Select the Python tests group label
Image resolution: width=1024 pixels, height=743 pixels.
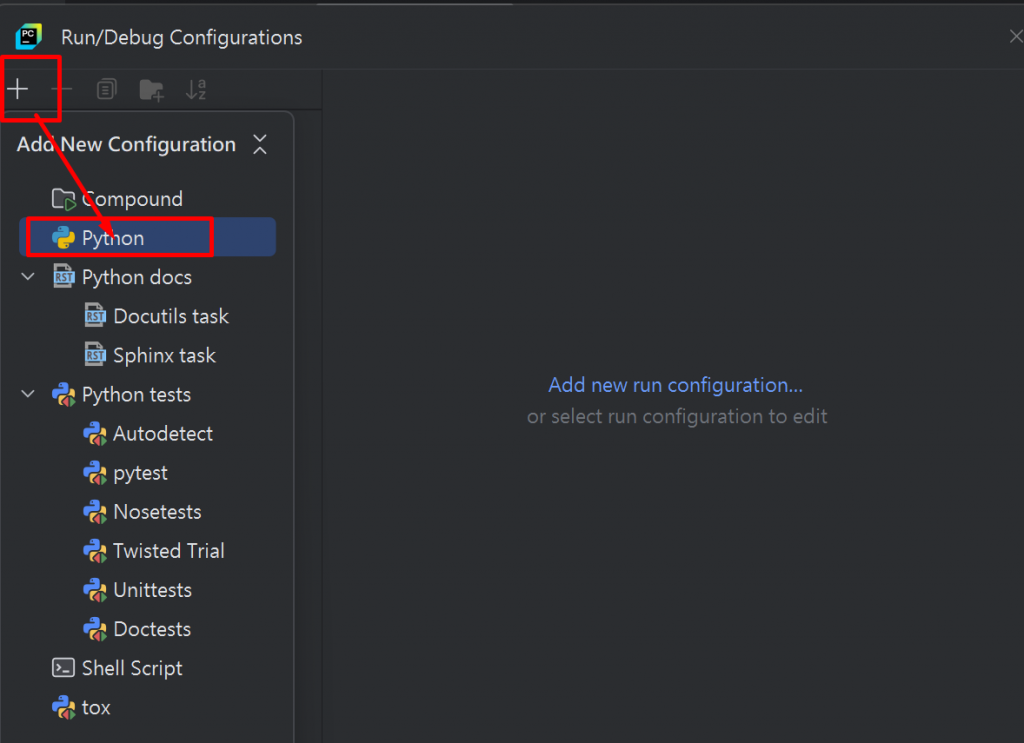136,395
